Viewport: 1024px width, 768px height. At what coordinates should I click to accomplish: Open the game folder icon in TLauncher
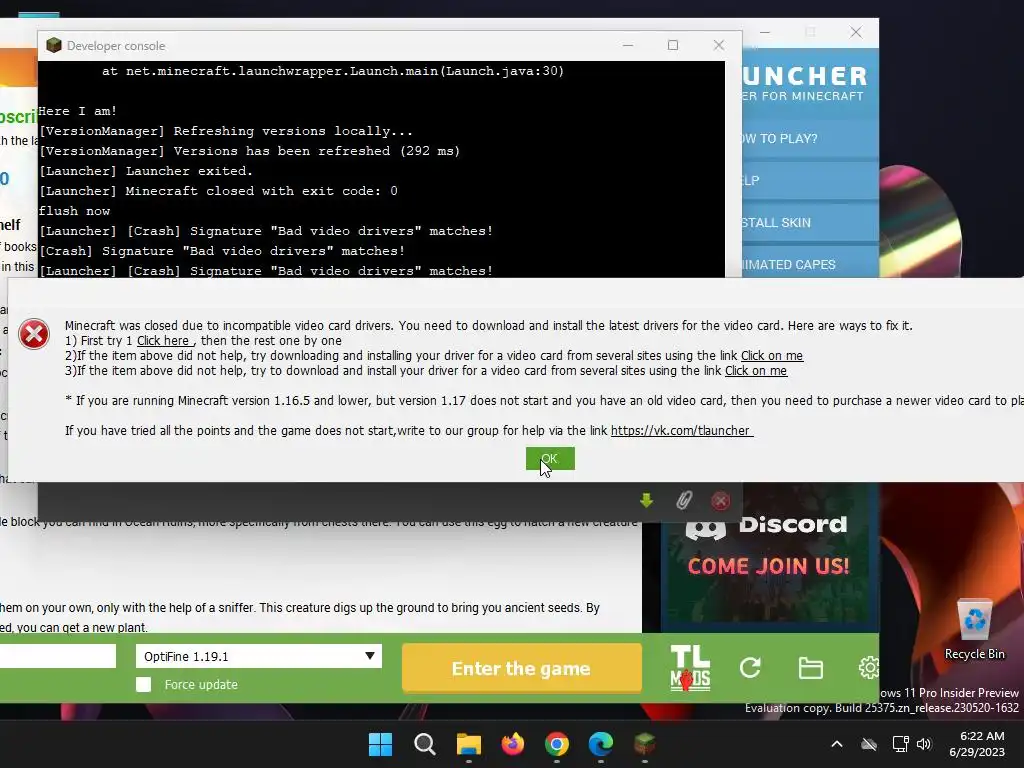coord(810,668)
